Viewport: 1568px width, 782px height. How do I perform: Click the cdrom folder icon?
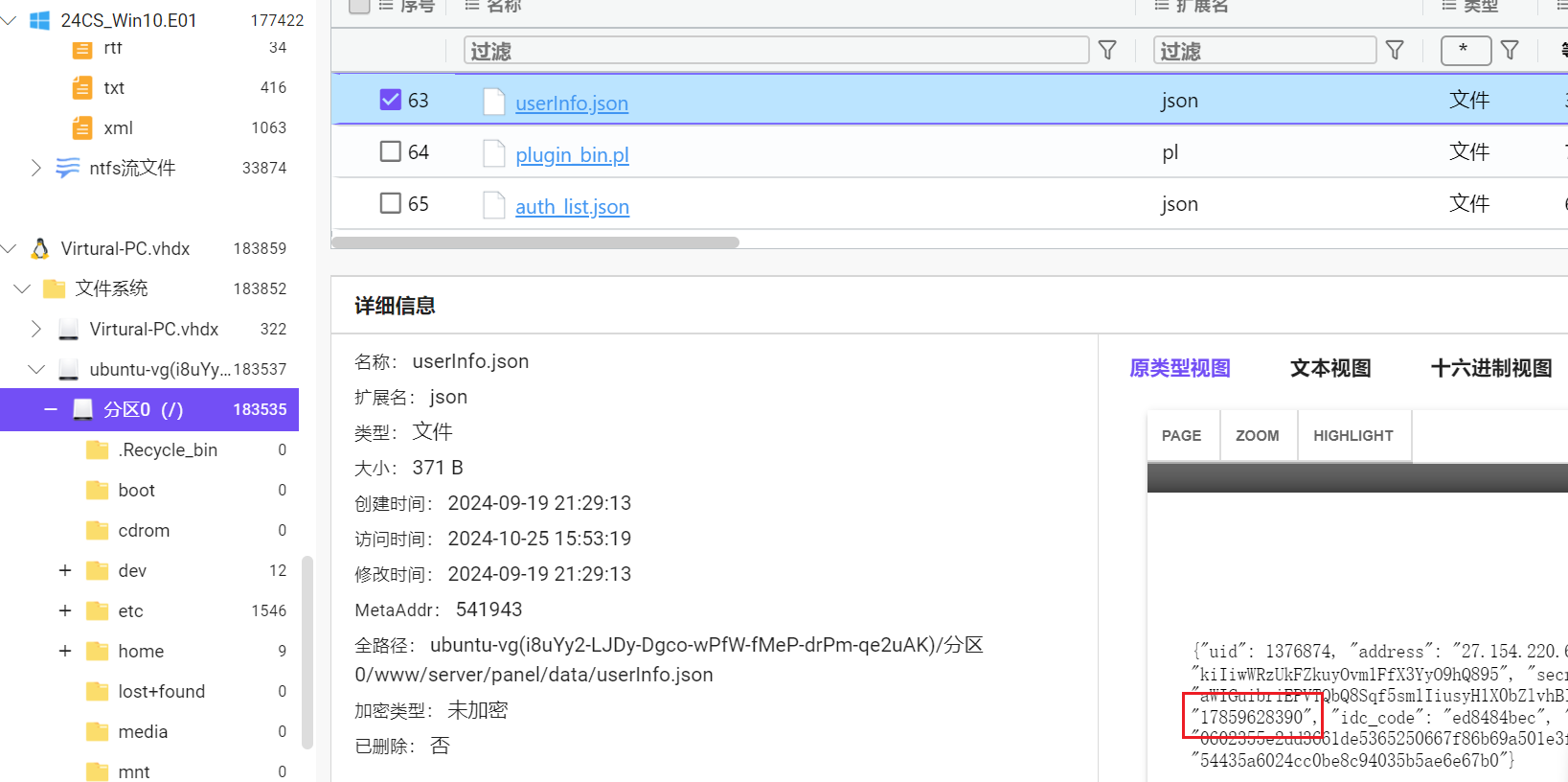pyautogui.click(x=98, y=531)
